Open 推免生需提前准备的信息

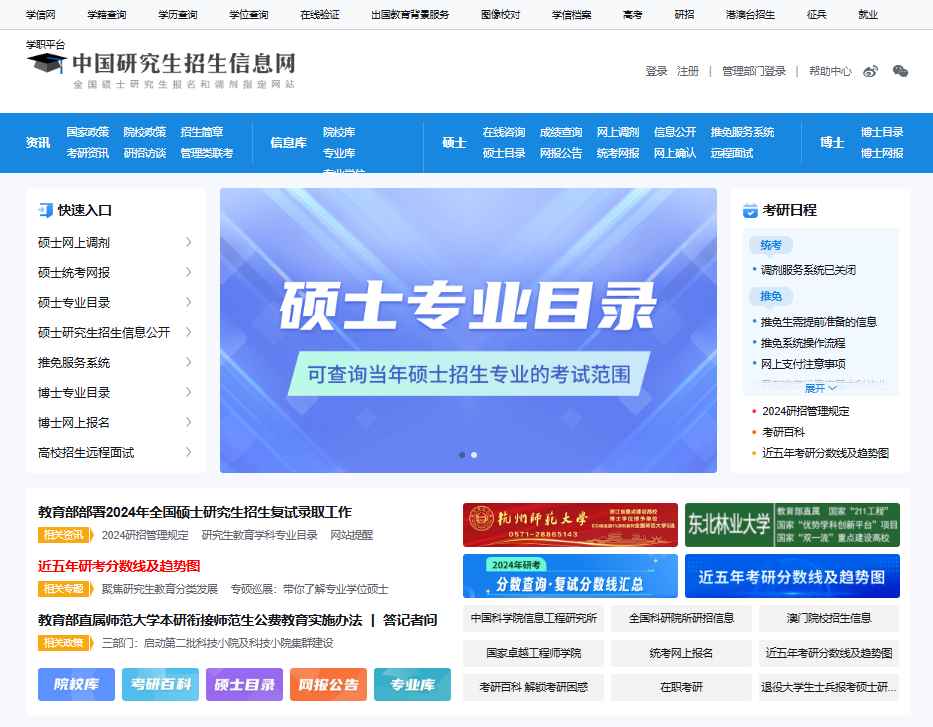(819, 322)
